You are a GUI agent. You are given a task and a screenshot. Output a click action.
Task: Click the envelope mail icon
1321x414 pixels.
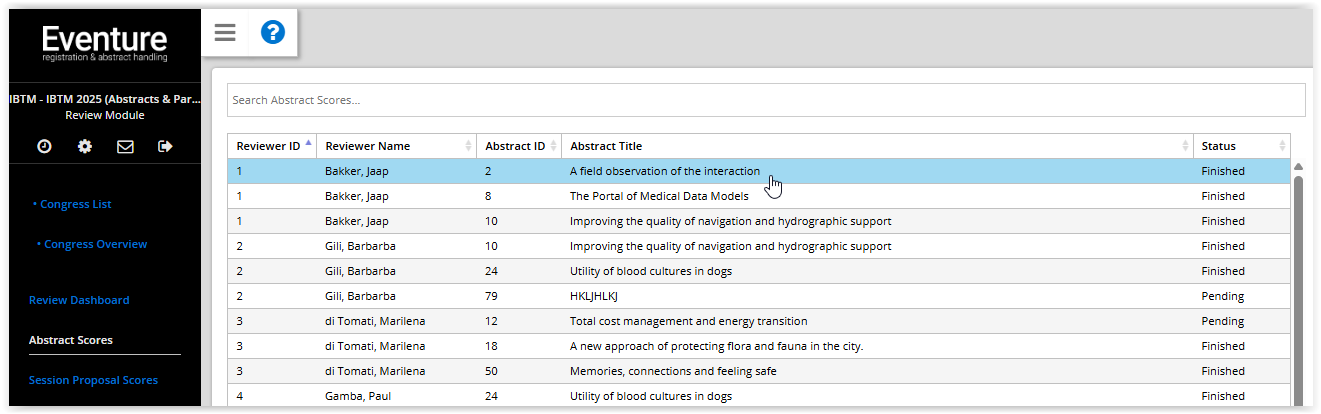pos(125,147)
